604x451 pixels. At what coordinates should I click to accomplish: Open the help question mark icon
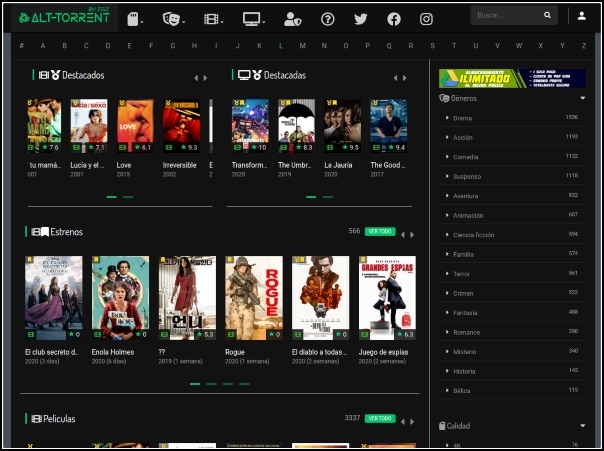click(x=328, y=19)
